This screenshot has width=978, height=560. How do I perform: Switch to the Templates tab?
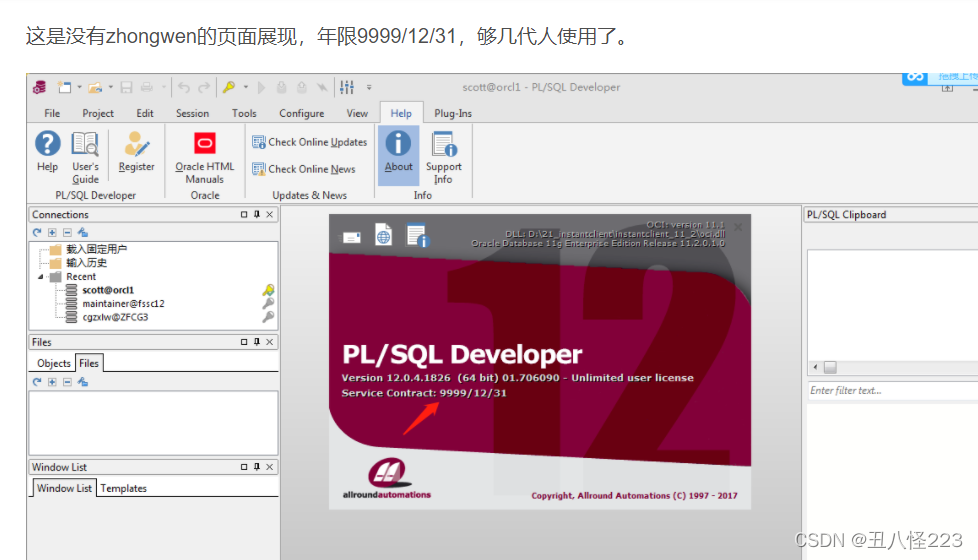(123, 488)
